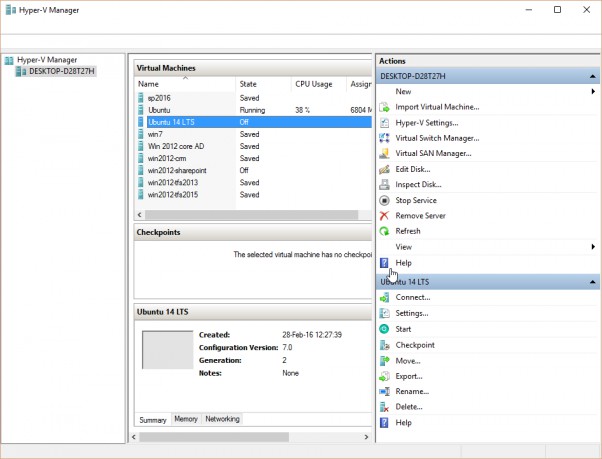Click the Help icon under DESKTOP-D28T27H actions
The height and width of the screenshot is (459, 602).
tap(384, 263)
